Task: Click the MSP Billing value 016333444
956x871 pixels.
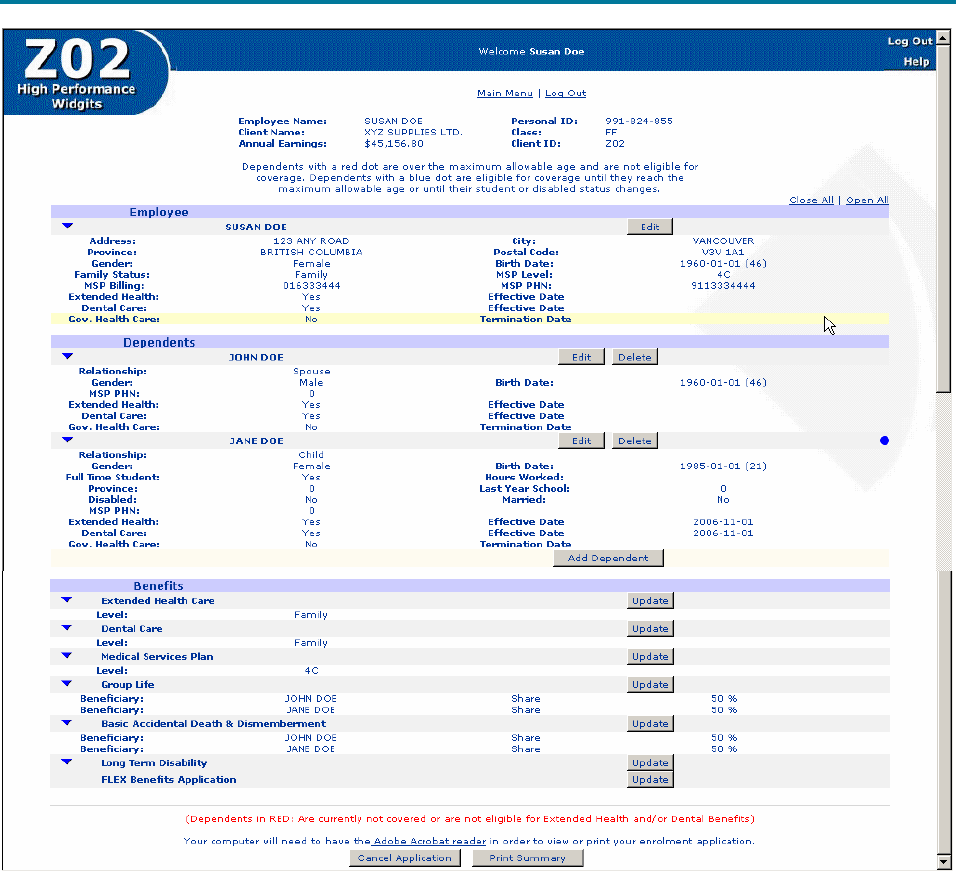Action: pos(312,285)
